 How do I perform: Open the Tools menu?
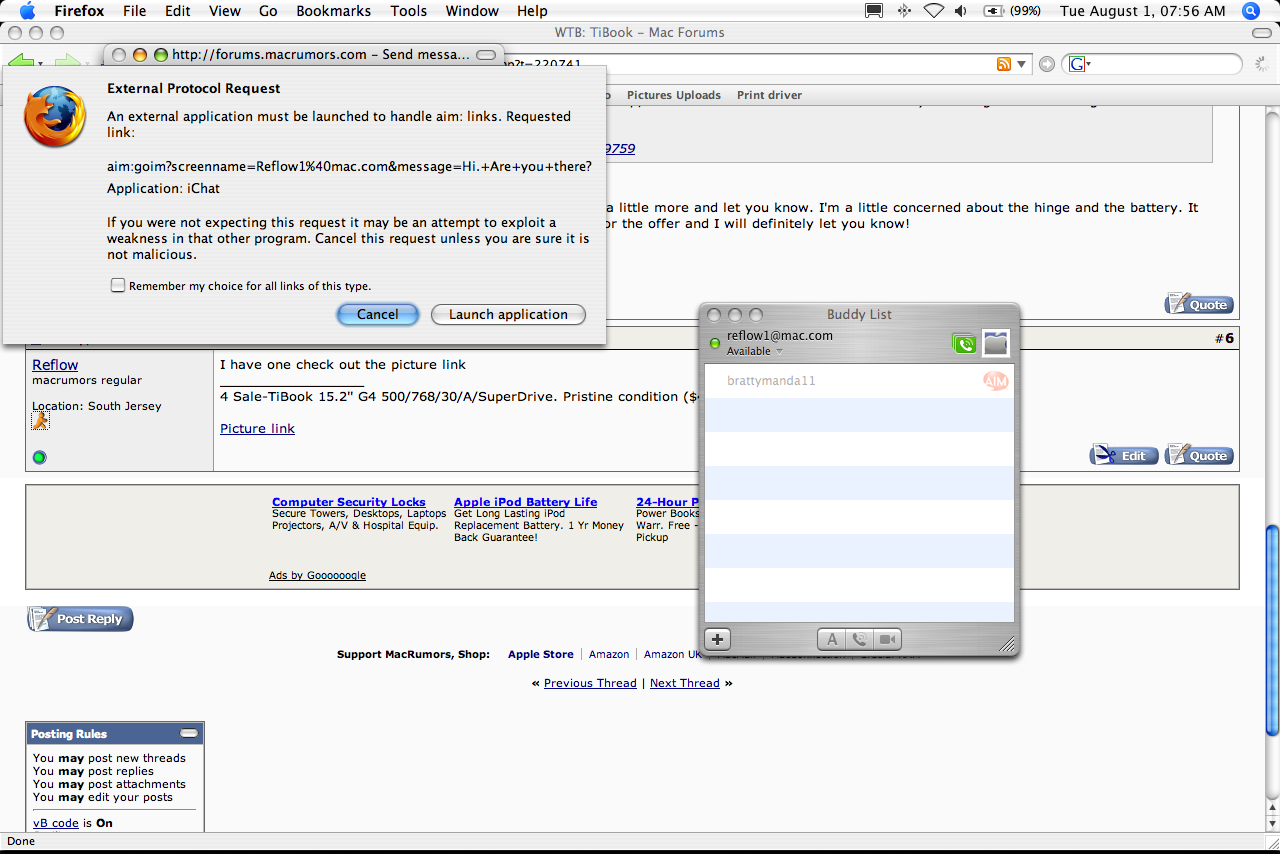pyautogui.click(x=408, y=11)
